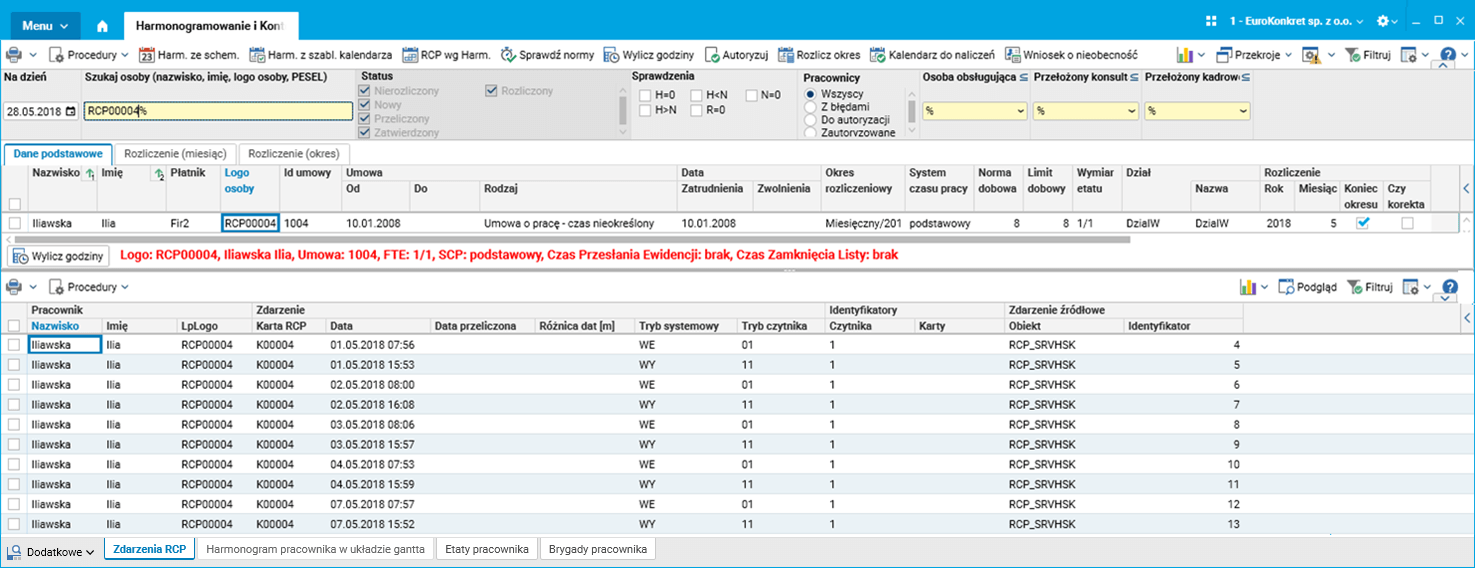Open Harmonogram pracownika w układzie gantta tab

pos(317,549)
